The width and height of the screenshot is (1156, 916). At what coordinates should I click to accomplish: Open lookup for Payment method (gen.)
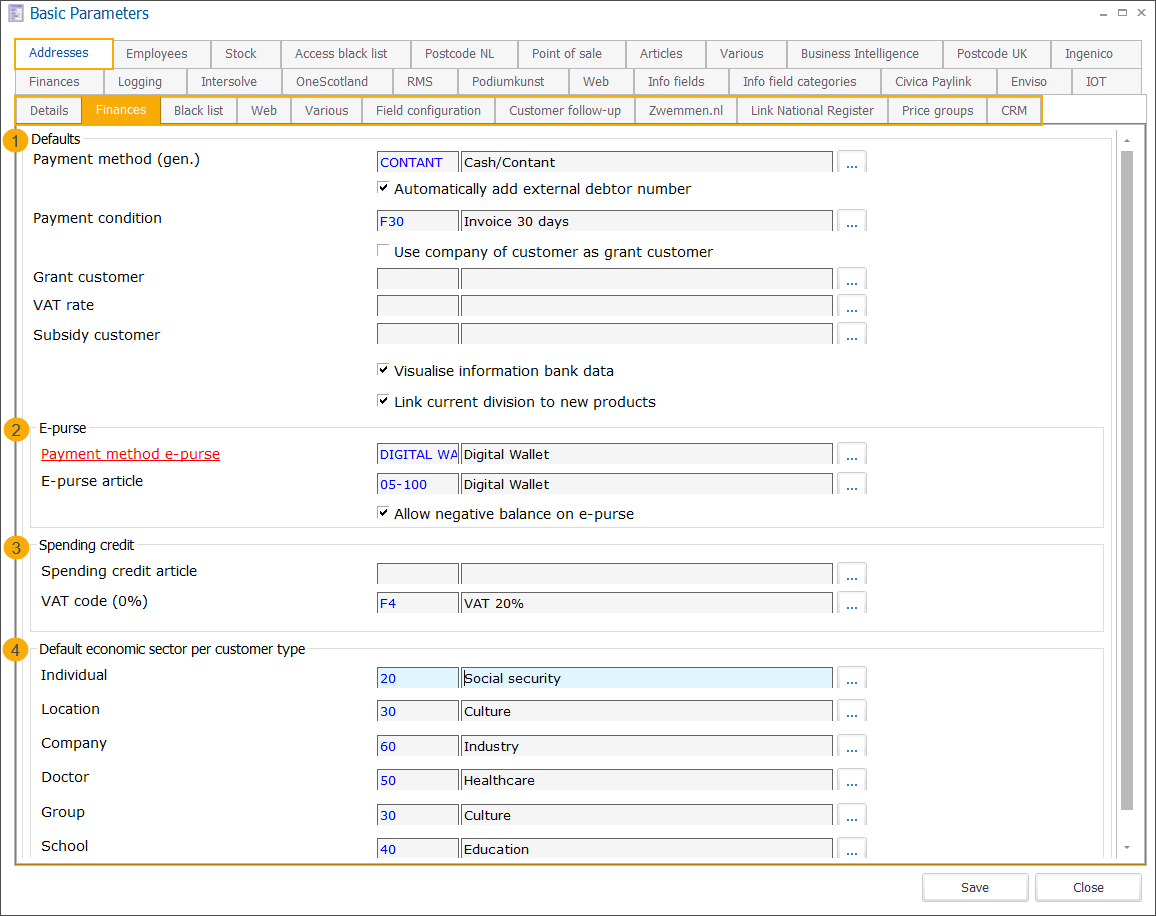point(851,163)
